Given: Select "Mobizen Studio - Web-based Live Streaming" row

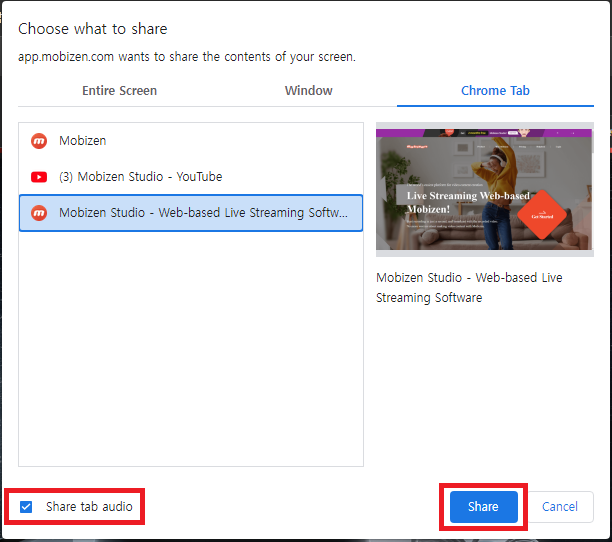Looking at the screenshot, I should (191, 213).
